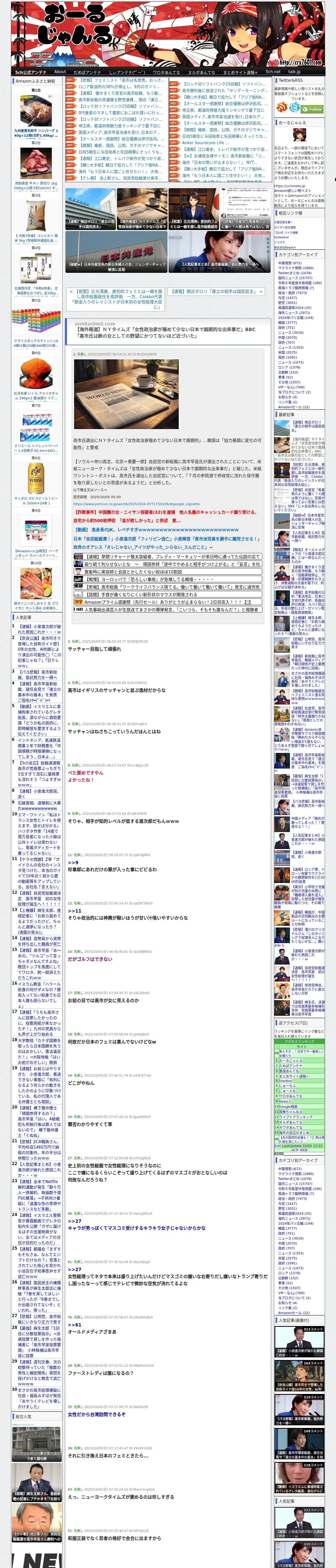Open the yomiuri.co.jp source URL link

click(x=137, y=504)
